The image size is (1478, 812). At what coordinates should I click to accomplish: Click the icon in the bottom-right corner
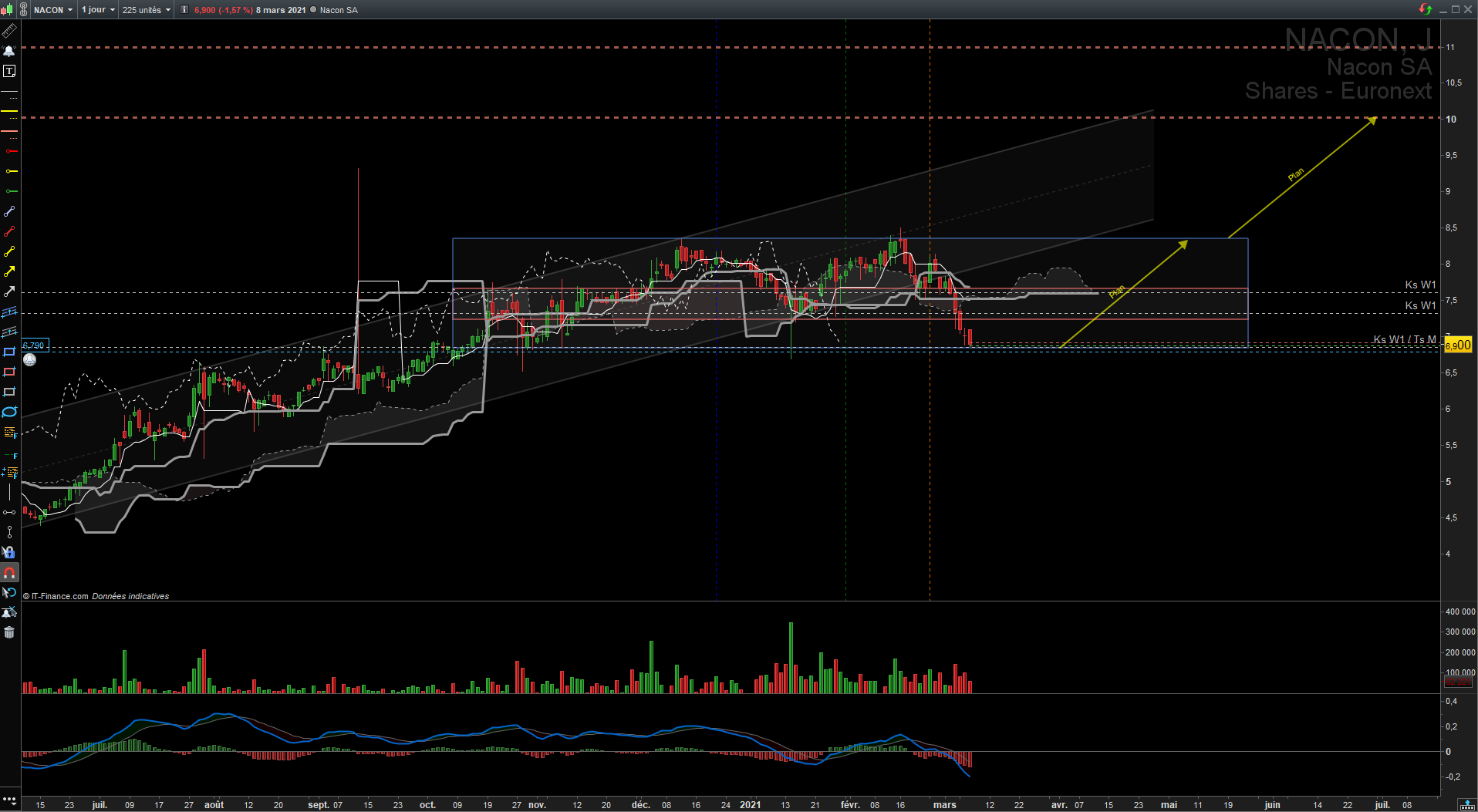click(1467, 805)
